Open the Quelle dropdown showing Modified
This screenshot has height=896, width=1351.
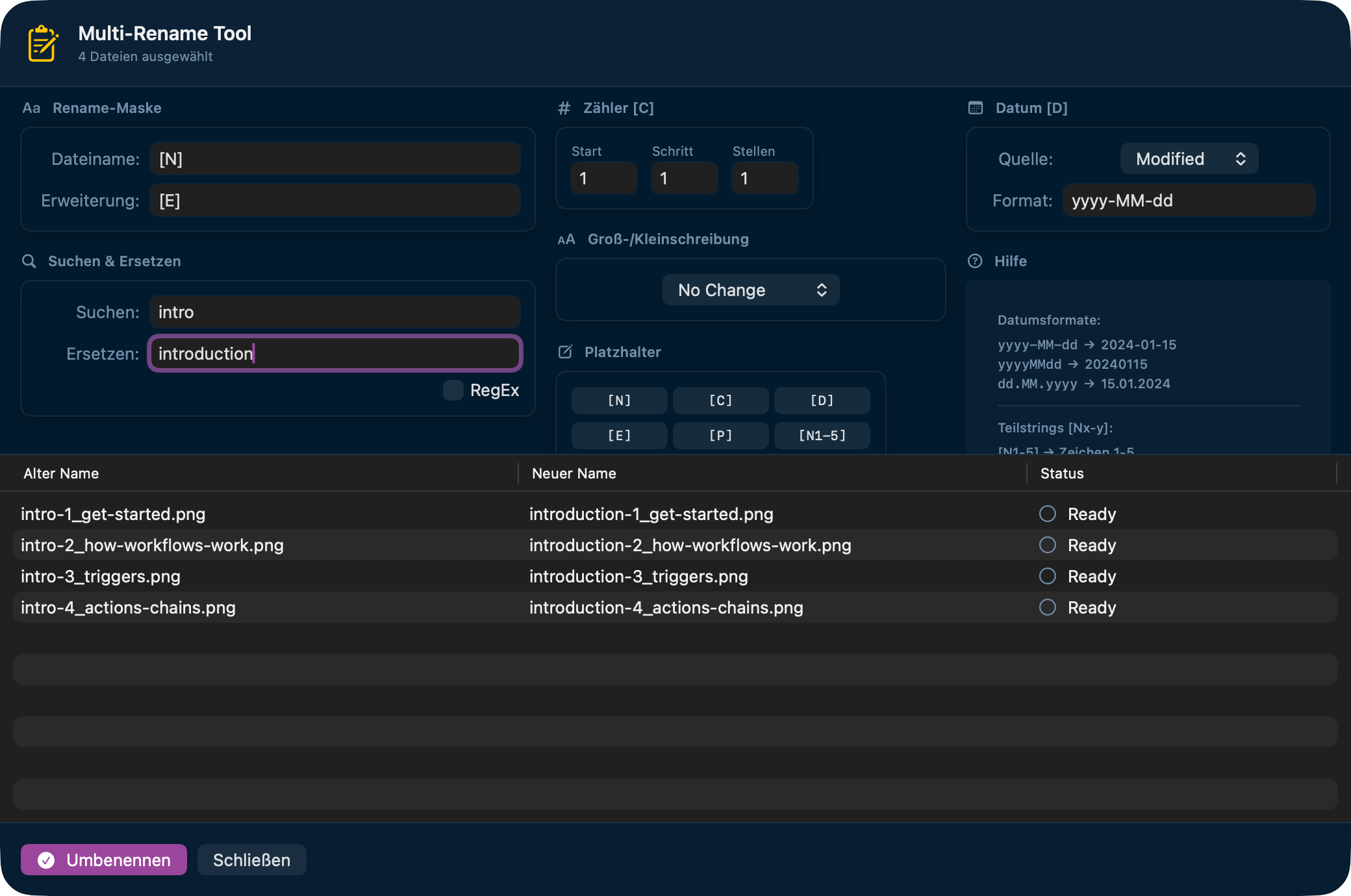[x=1189, y=158]
